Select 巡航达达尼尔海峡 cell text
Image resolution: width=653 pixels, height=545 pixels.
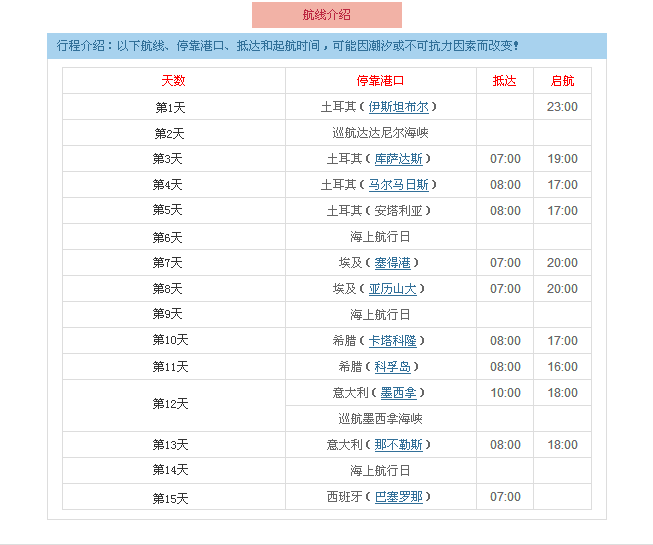[380, 133]
